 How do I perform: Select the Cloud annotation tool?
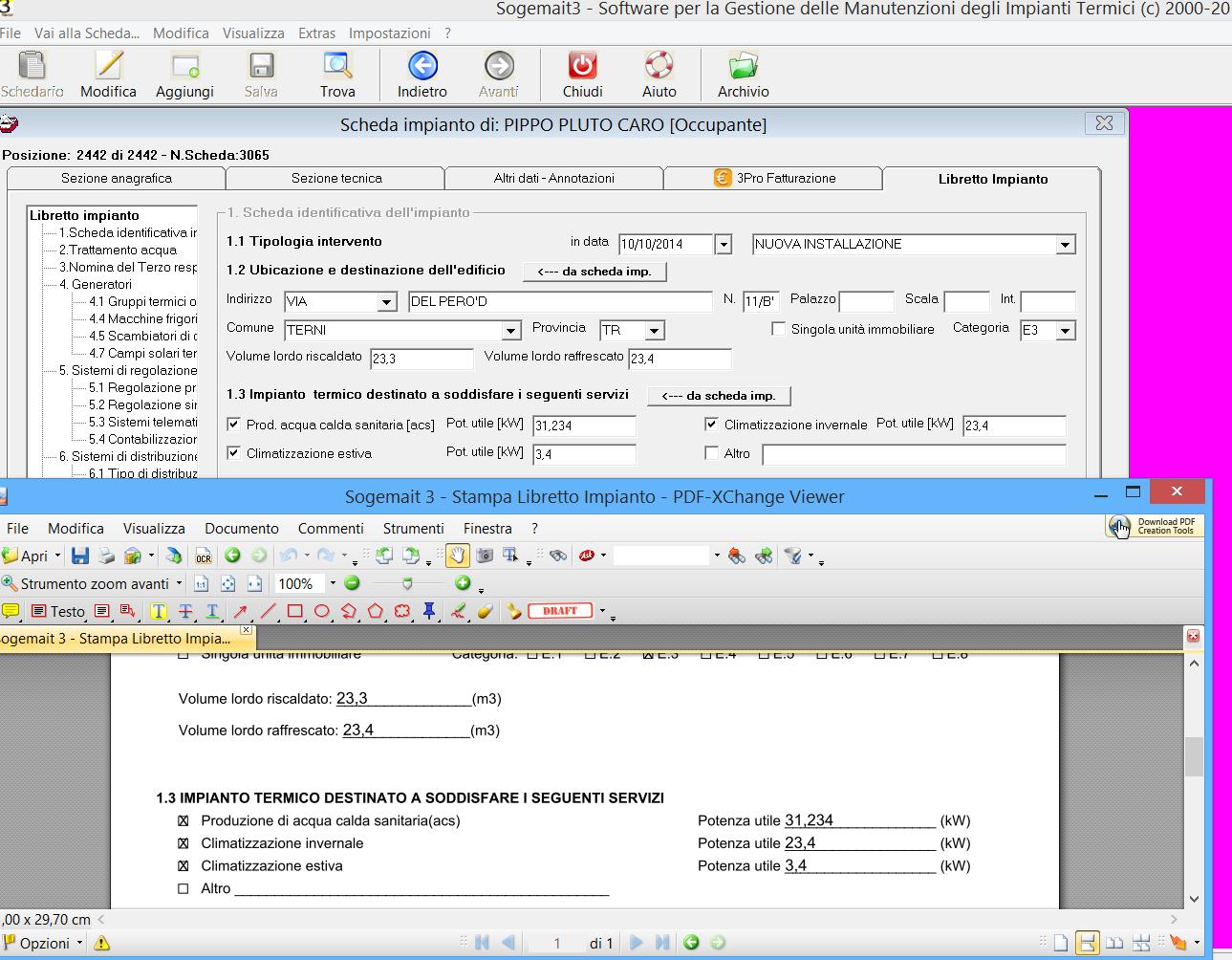pyautogui.click(x=402, y=611)
